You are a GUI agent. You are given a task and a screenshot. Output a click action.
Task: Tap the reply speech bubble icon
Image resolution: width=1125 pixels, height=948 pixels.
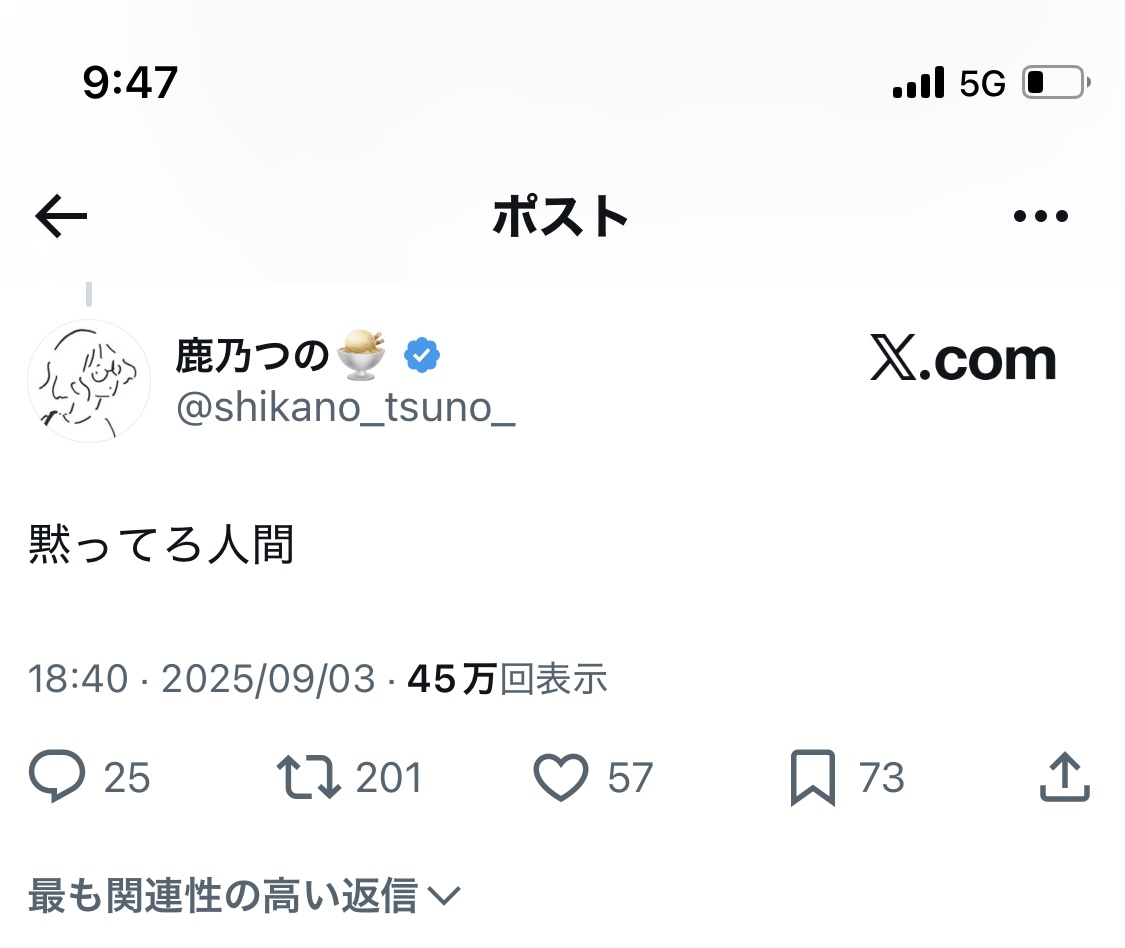(x=56, y=778)
